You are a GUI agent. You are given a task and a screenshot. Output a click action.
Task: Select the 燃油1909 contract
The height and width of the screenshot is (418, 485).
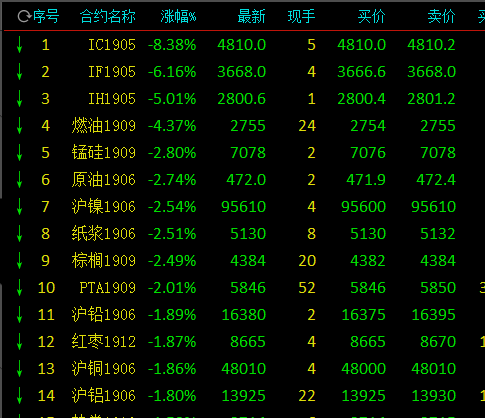tap(104, 126)
